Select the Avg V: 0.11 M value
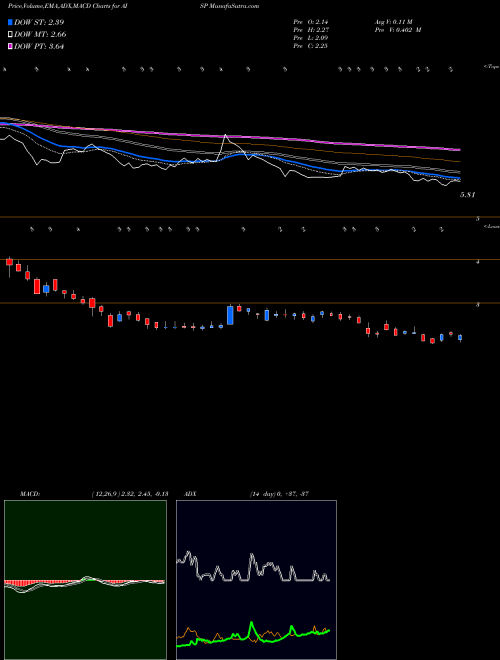The width and height of the screenshot is (500, 660). [394, 22]
